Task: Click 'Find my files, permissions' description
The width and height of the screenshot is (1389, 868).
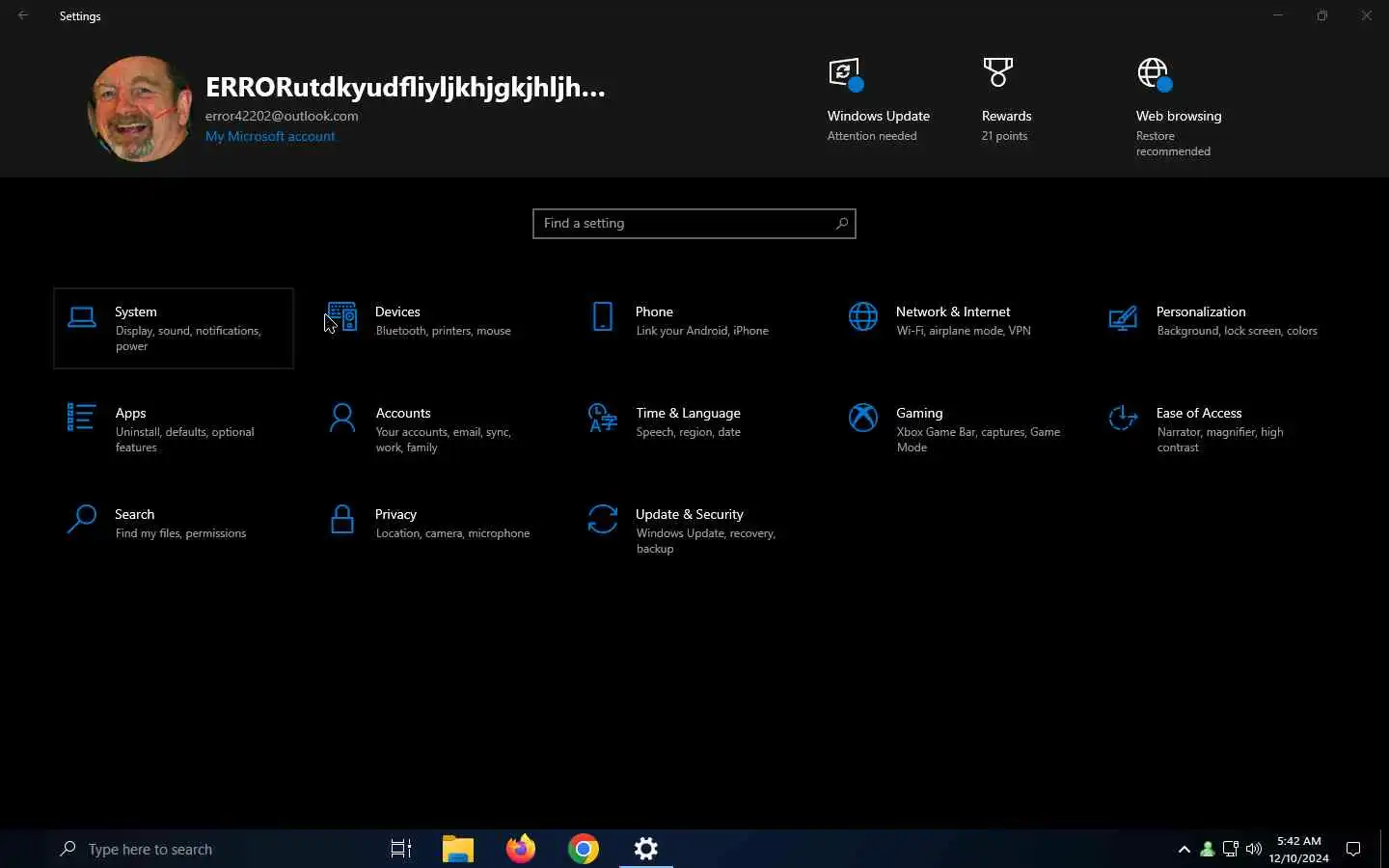Action: tap(180, 533)
